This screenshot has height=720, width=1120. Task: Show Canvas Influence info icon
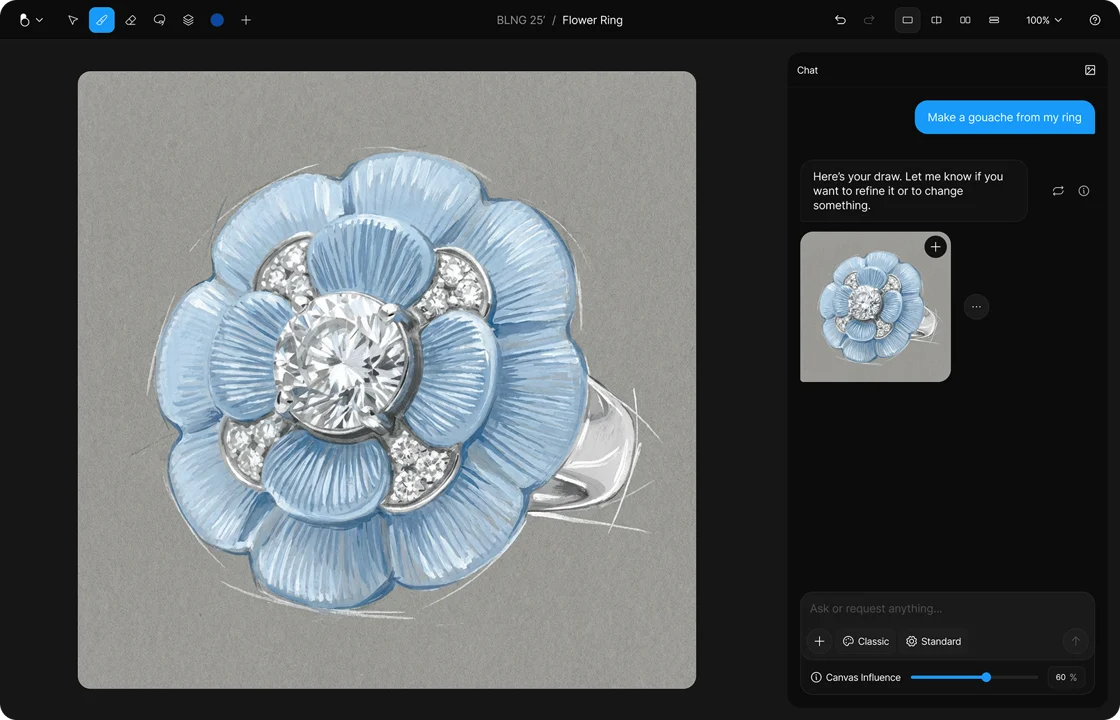(816, 677)
